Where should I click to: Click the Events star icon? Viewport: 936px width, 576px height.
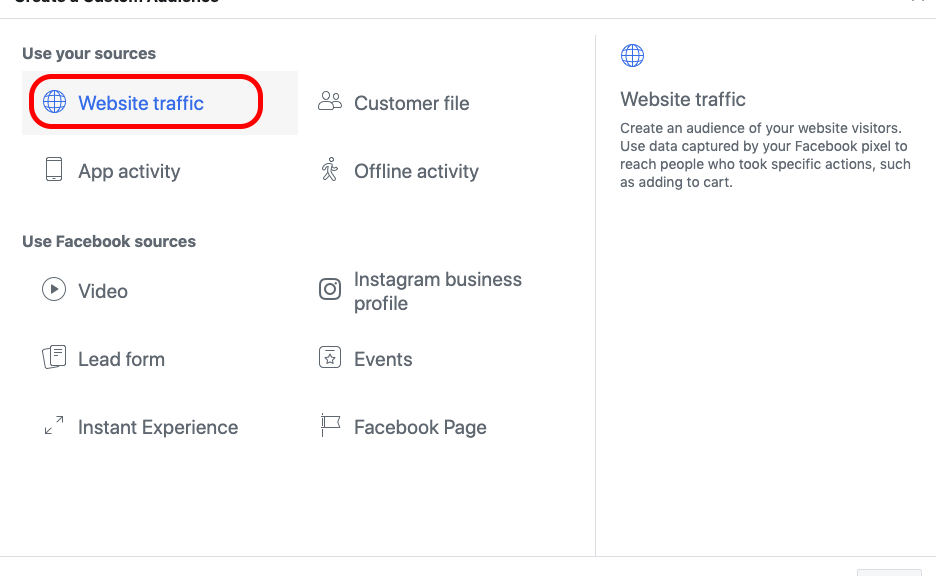330,358
